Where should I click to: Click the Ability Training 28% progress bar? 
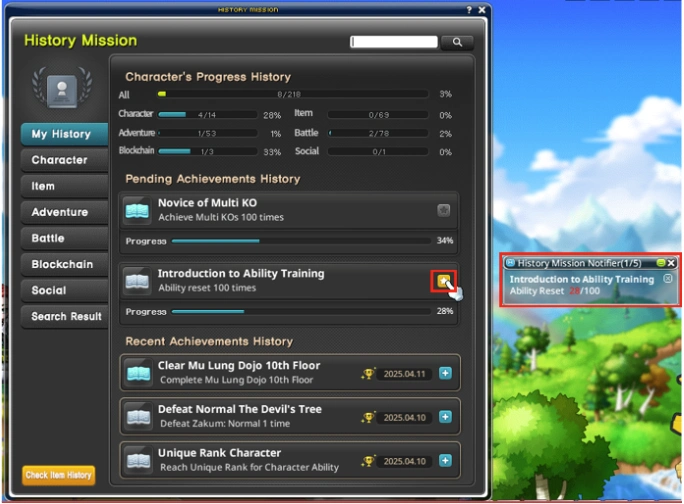(301, 312)
